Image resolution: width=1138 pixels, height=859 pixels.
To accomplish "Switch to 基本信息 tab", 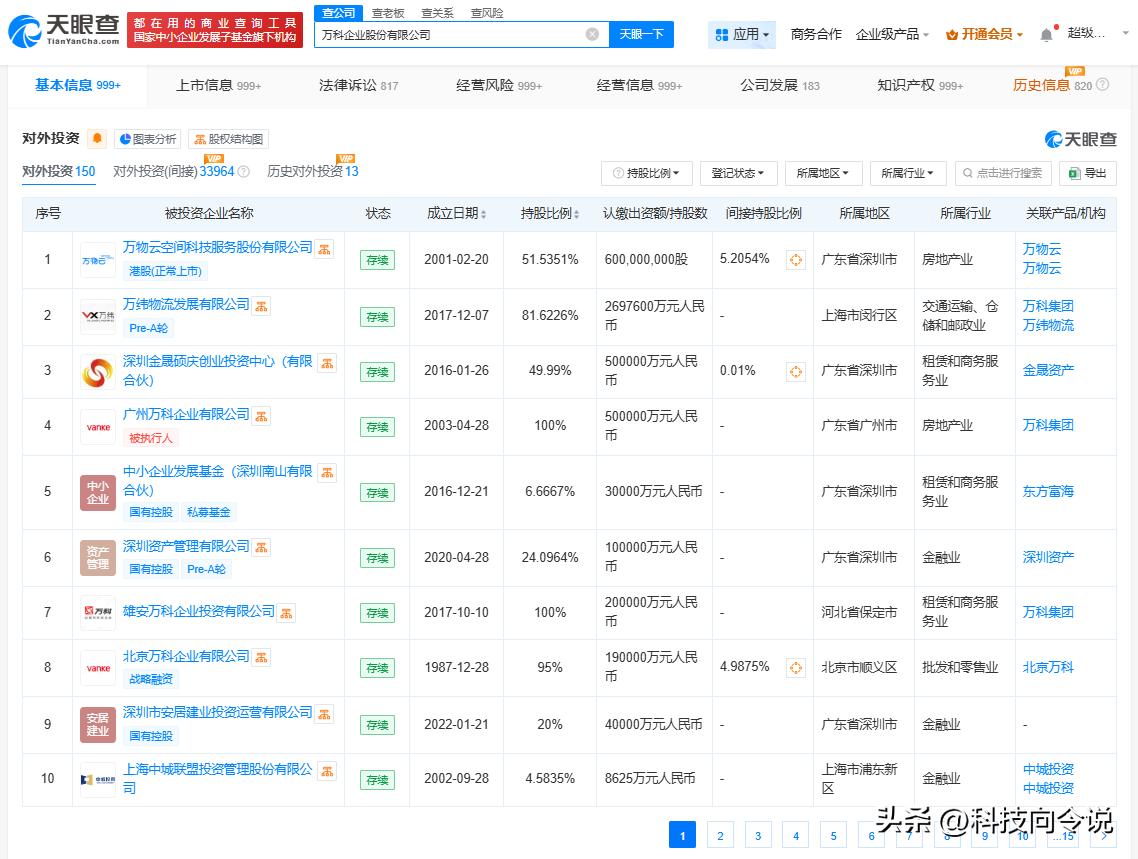I will pyautogui.click(x=78, y=86).
